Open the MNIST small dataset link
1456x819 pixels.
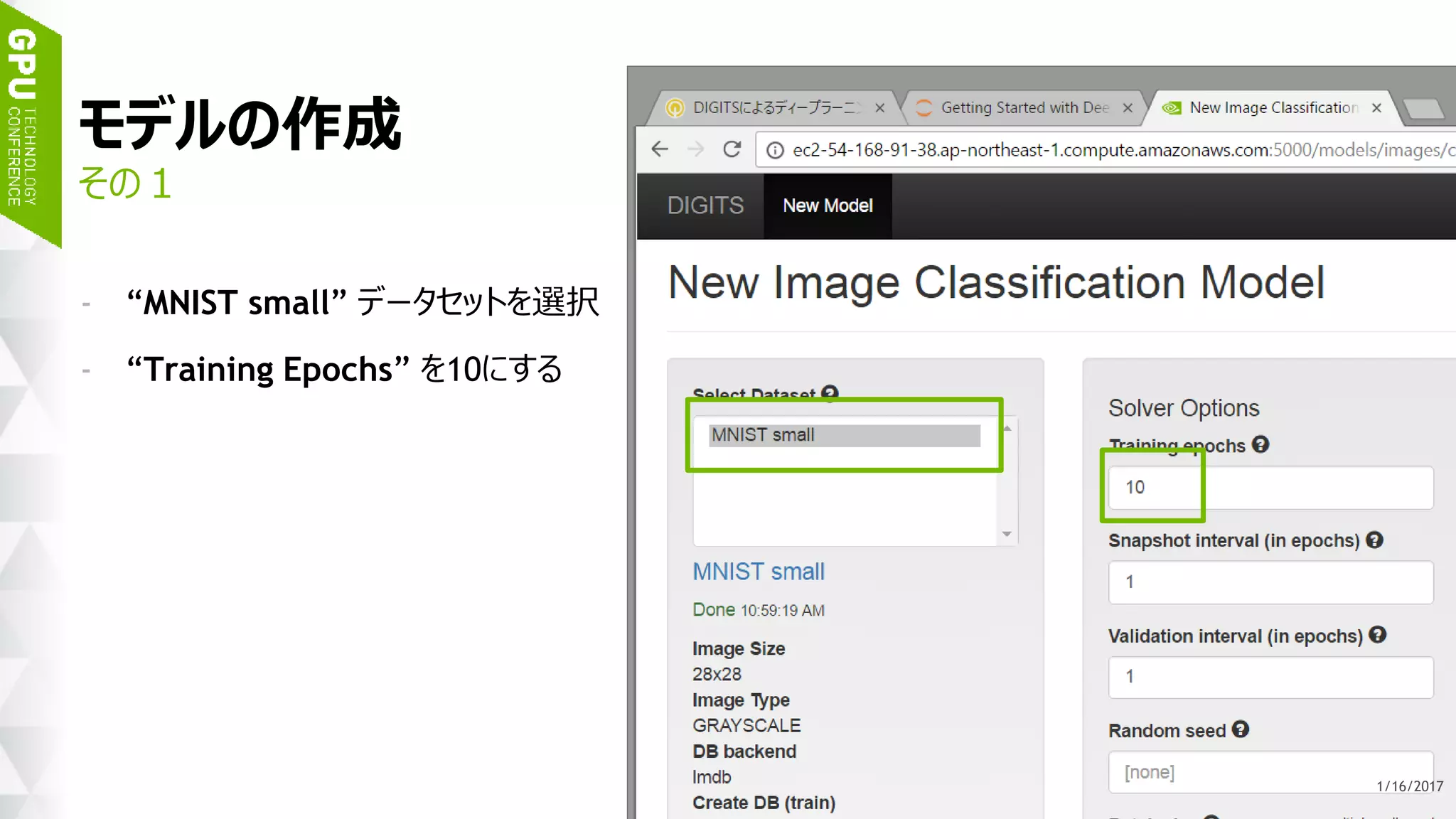pos(759,572)
